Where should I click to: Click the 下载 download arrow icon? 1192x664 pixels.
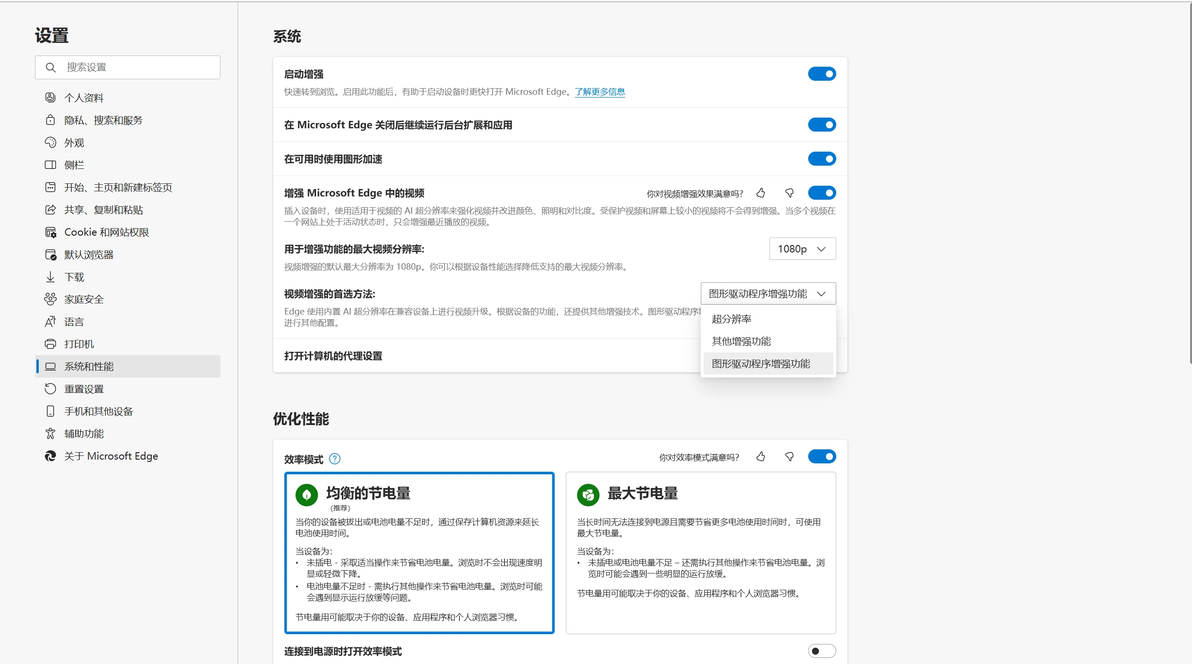(50, 277)
